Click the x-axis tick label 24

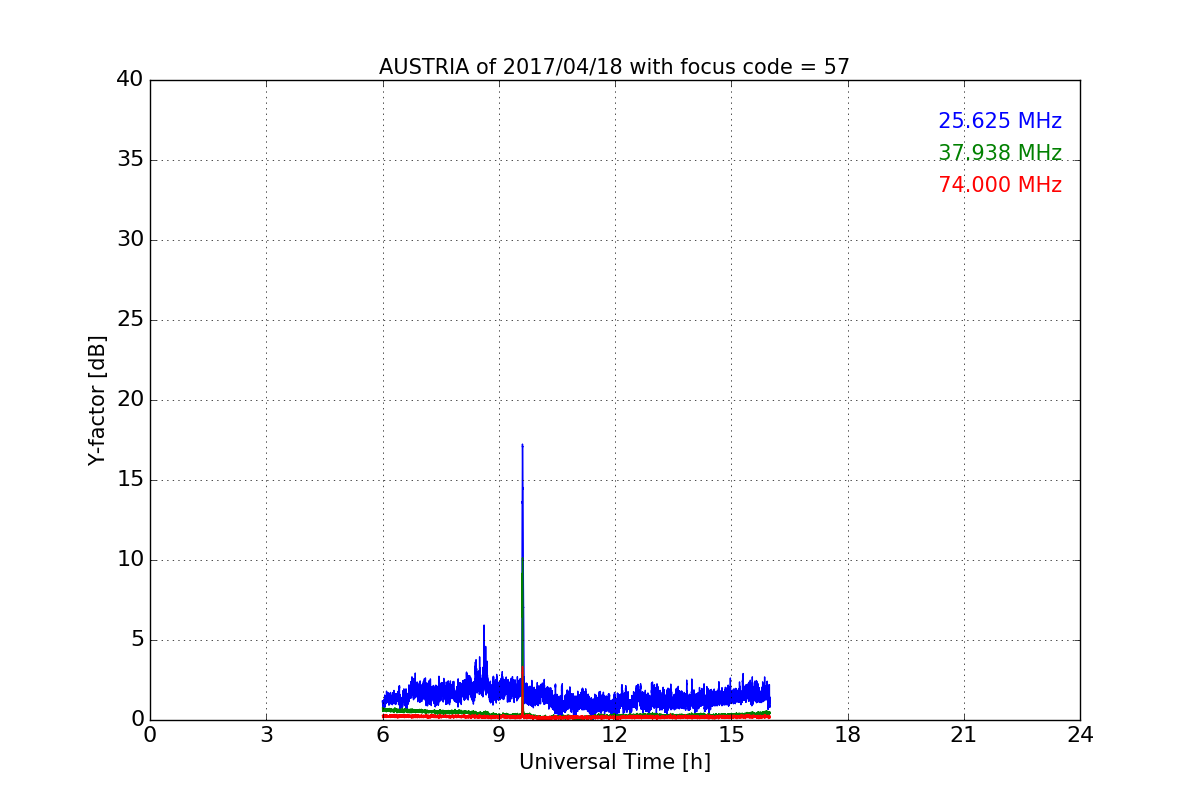point(1080,735)
